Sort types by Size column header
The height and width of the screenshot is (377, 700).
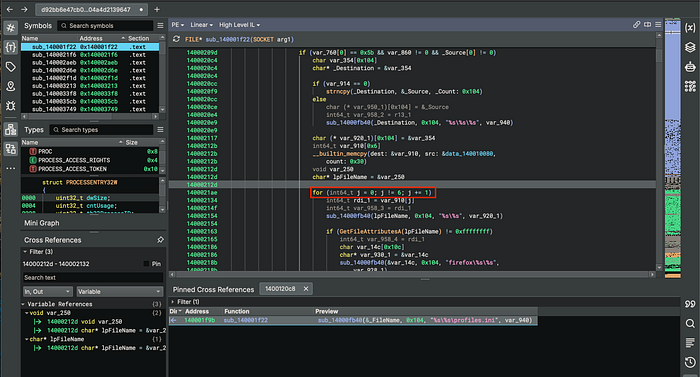tap(142, 142)
